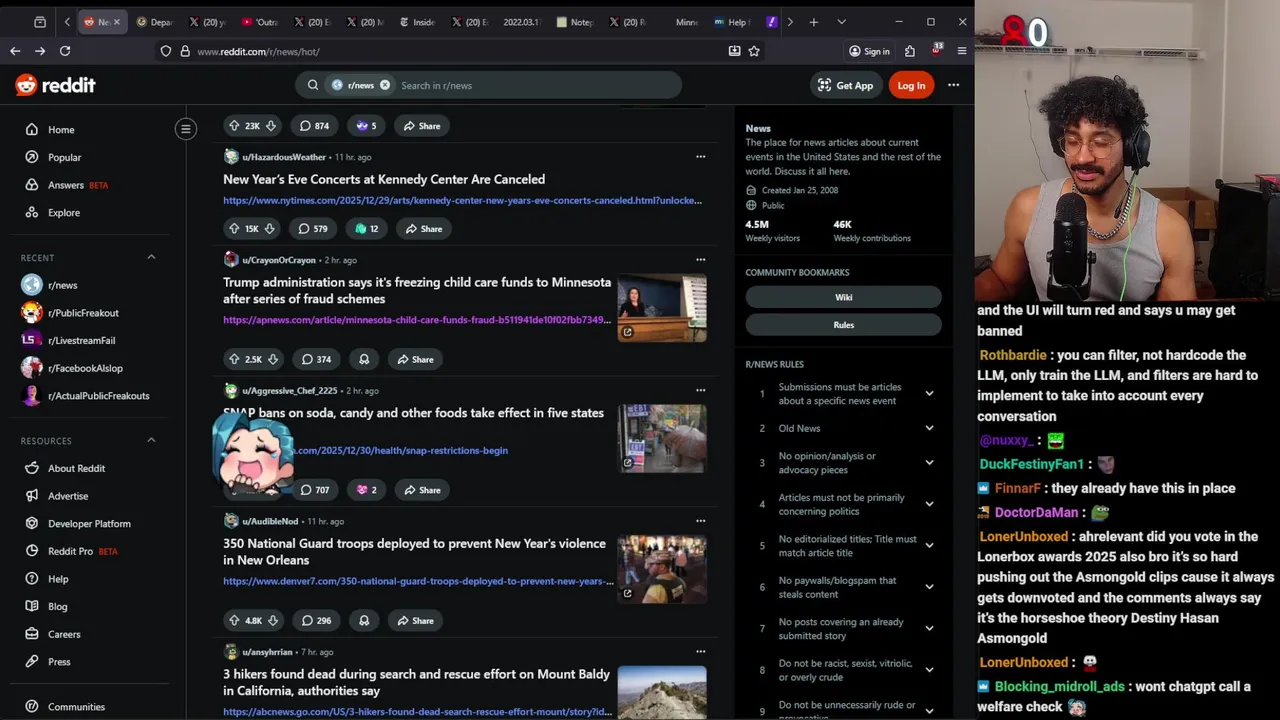Screen dimensions: 1280x720
Task: Share the Kennedy Center concerts post
Action: tap(423, 229)
